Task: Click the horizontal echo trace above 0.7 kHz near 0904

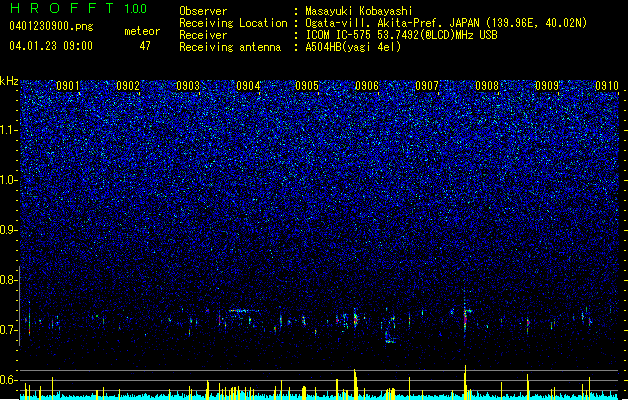Action: tap(244, 311)
